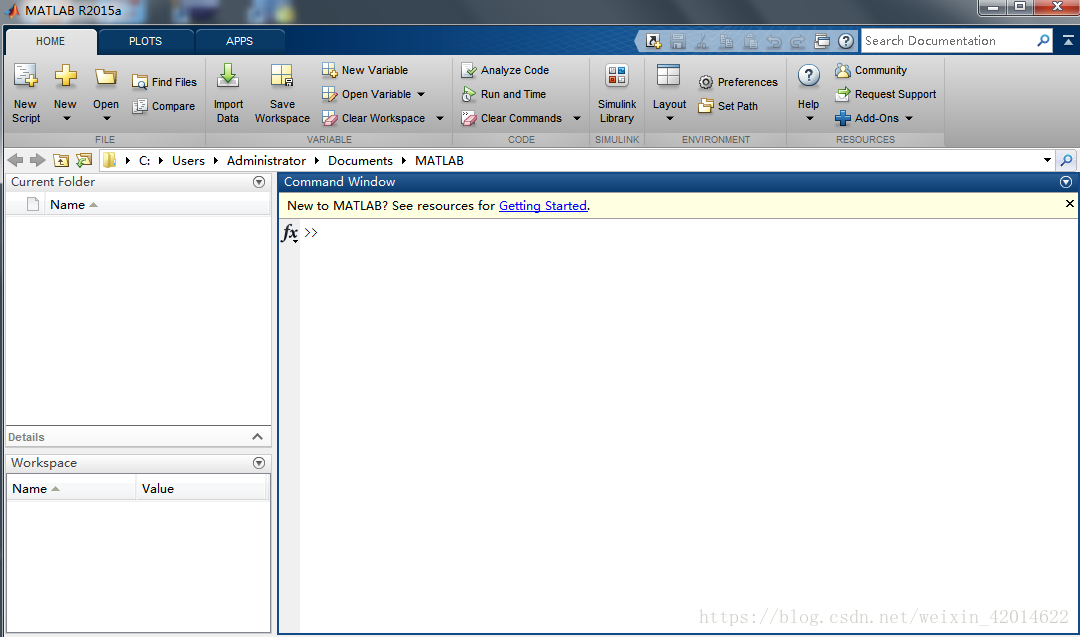Screen dimensions: 1080x637
Task: Open the Command Window actions menu
Action: [x=1066, y=182]
